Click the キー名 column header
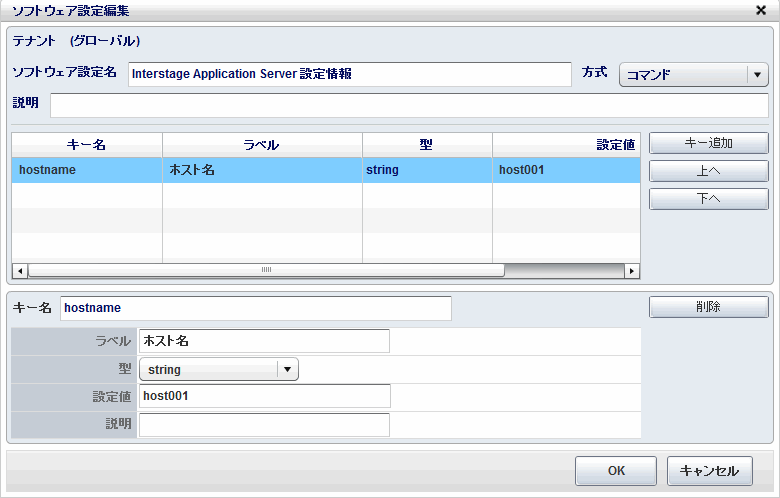780x498 pixels. point(86,145)
